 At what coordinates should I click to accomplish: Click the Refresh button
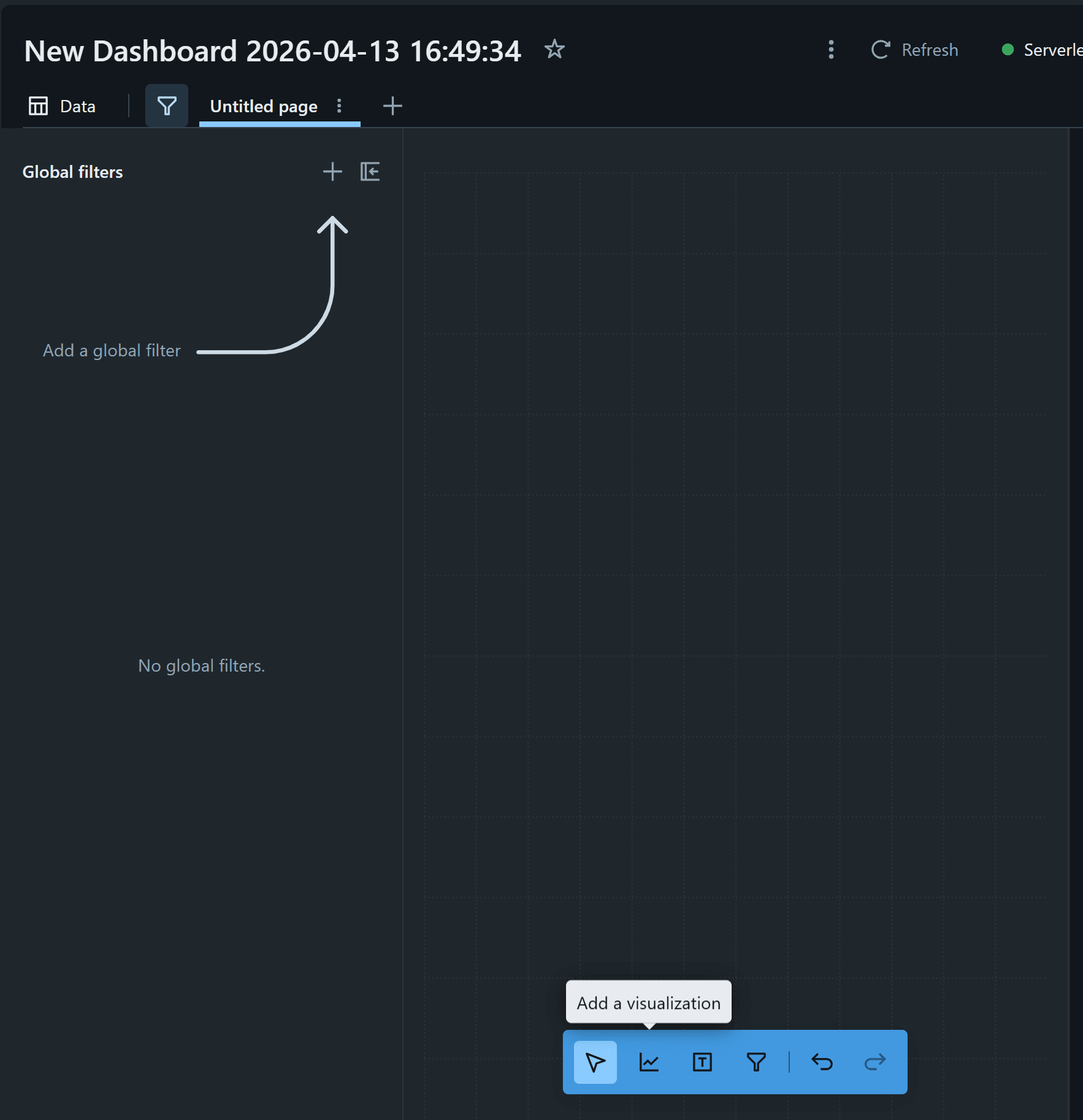915,50
